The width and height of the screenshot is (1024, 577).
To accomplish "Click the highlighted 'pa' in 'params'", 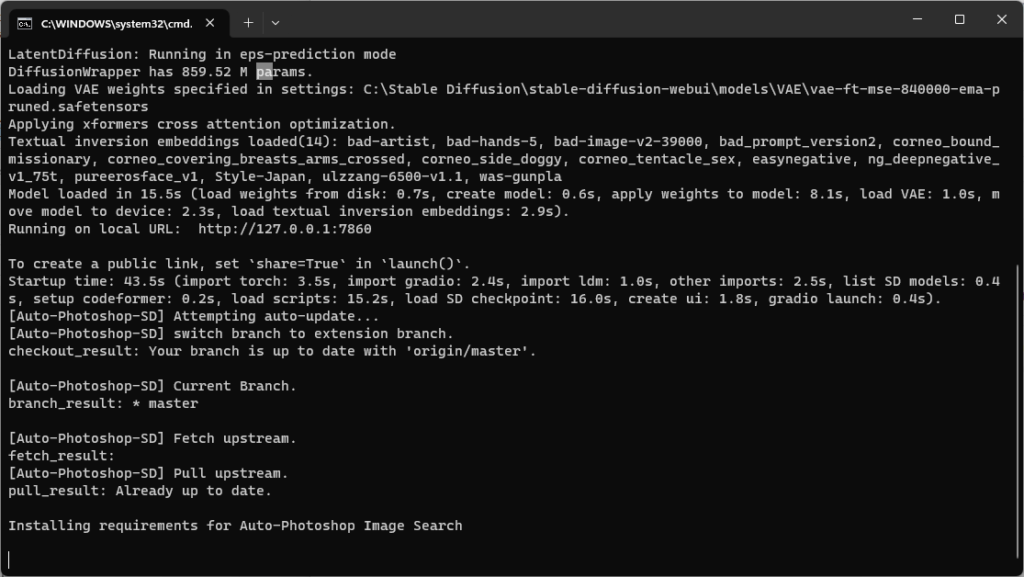I will (x=264, y=72).
